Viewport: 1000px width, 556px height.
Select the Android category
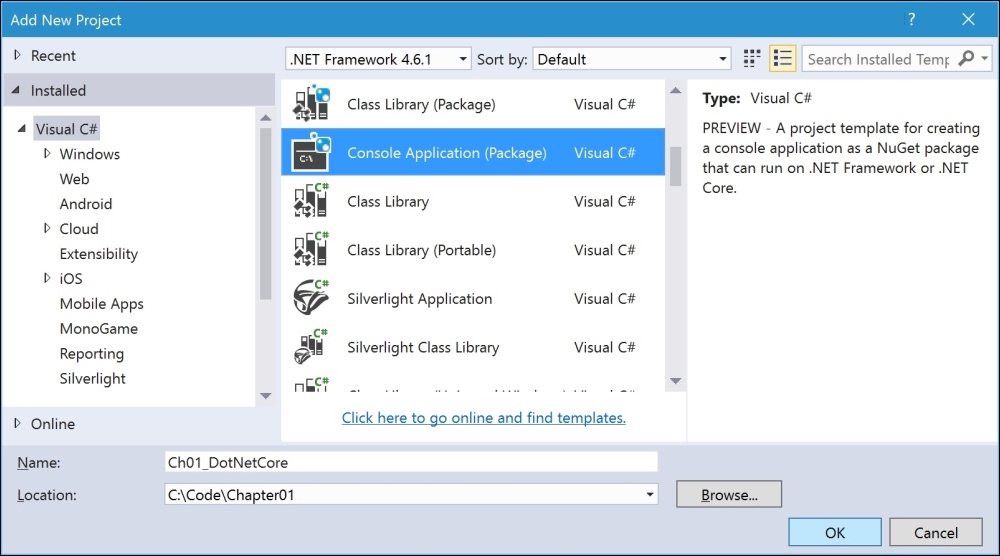click(x=86, y=204)
